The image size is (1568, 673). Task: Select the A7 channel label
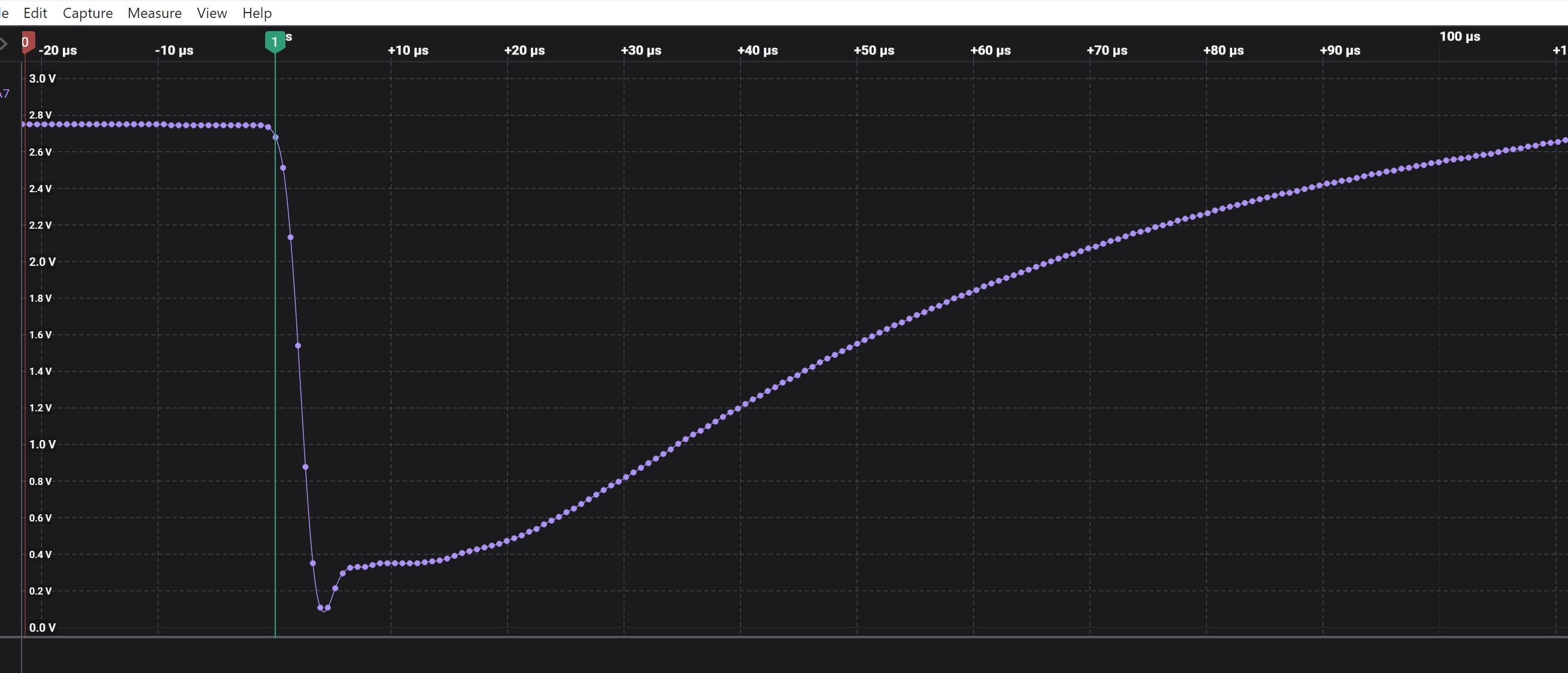(x=4, y=94)
